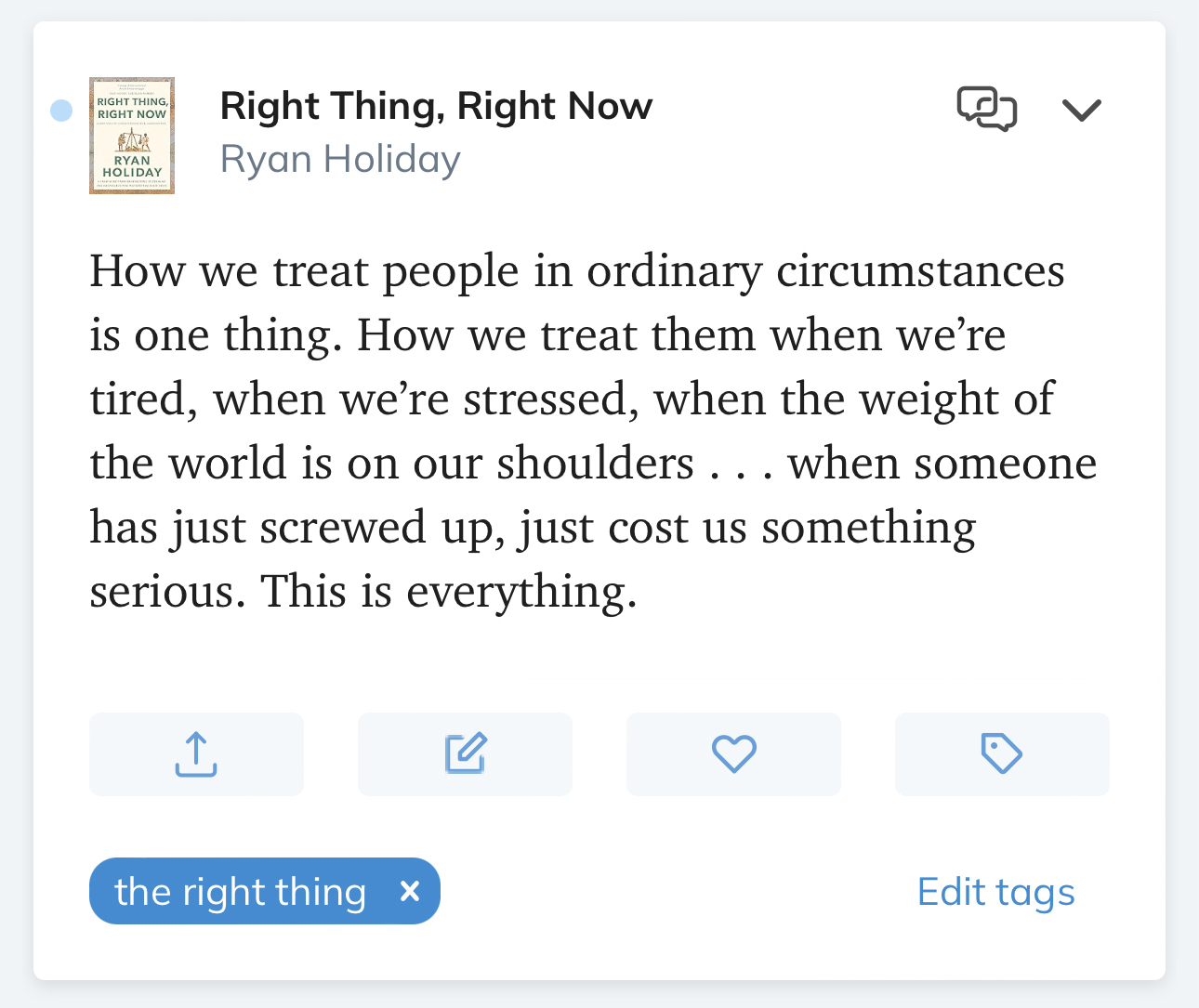
Task: Click the tag icon button
Action: pos(1002,754)
